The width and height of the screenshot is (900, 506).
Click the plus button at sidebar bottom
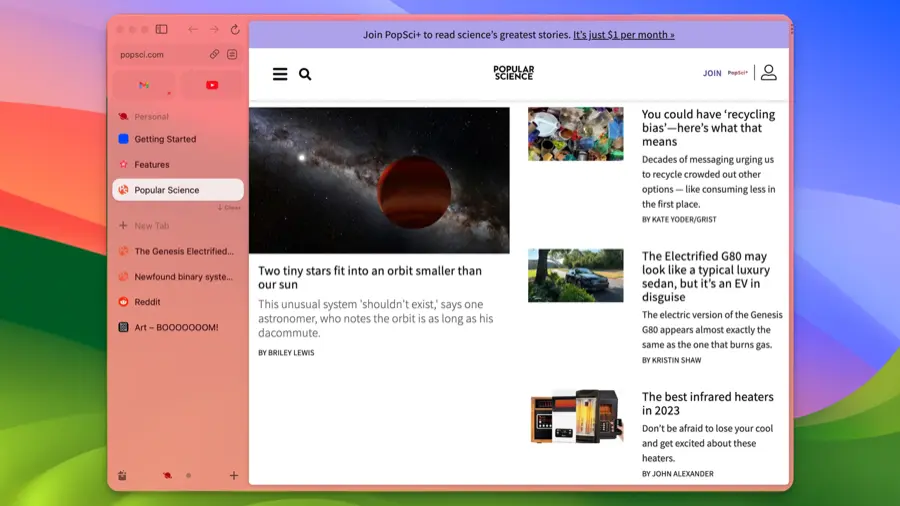(x=234, y=476)
